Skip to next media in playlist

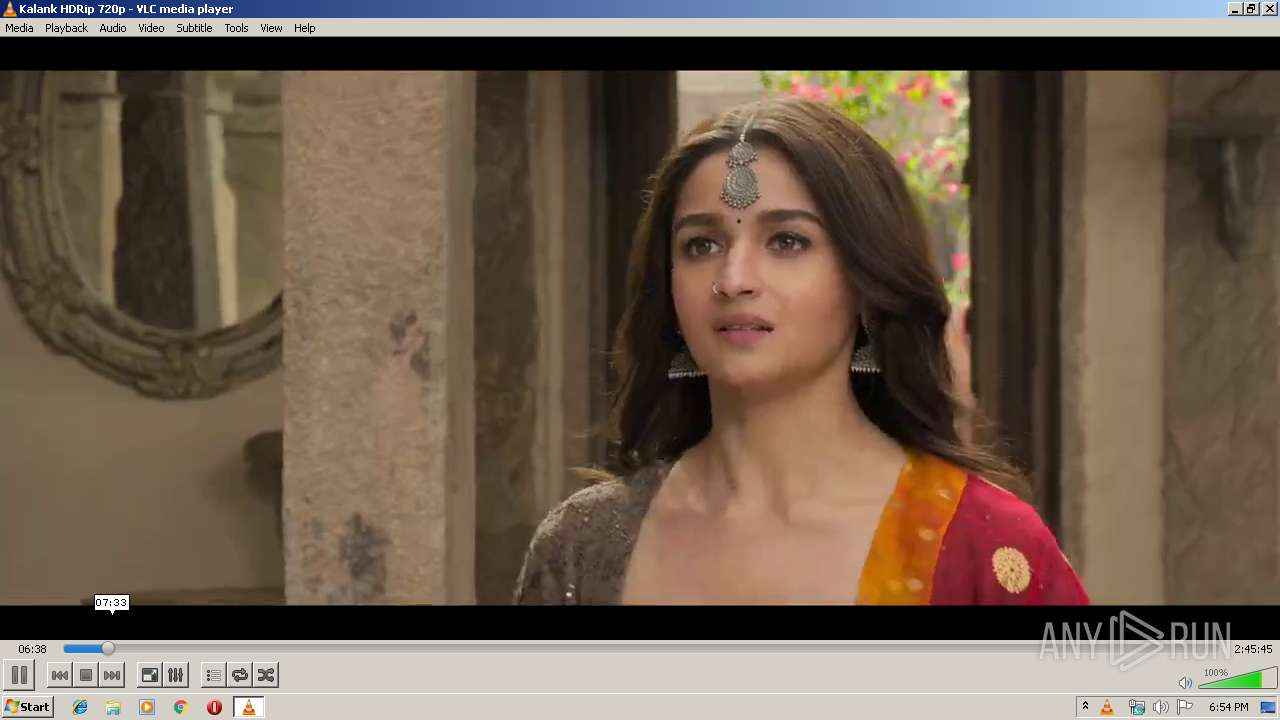click(112, 675)
